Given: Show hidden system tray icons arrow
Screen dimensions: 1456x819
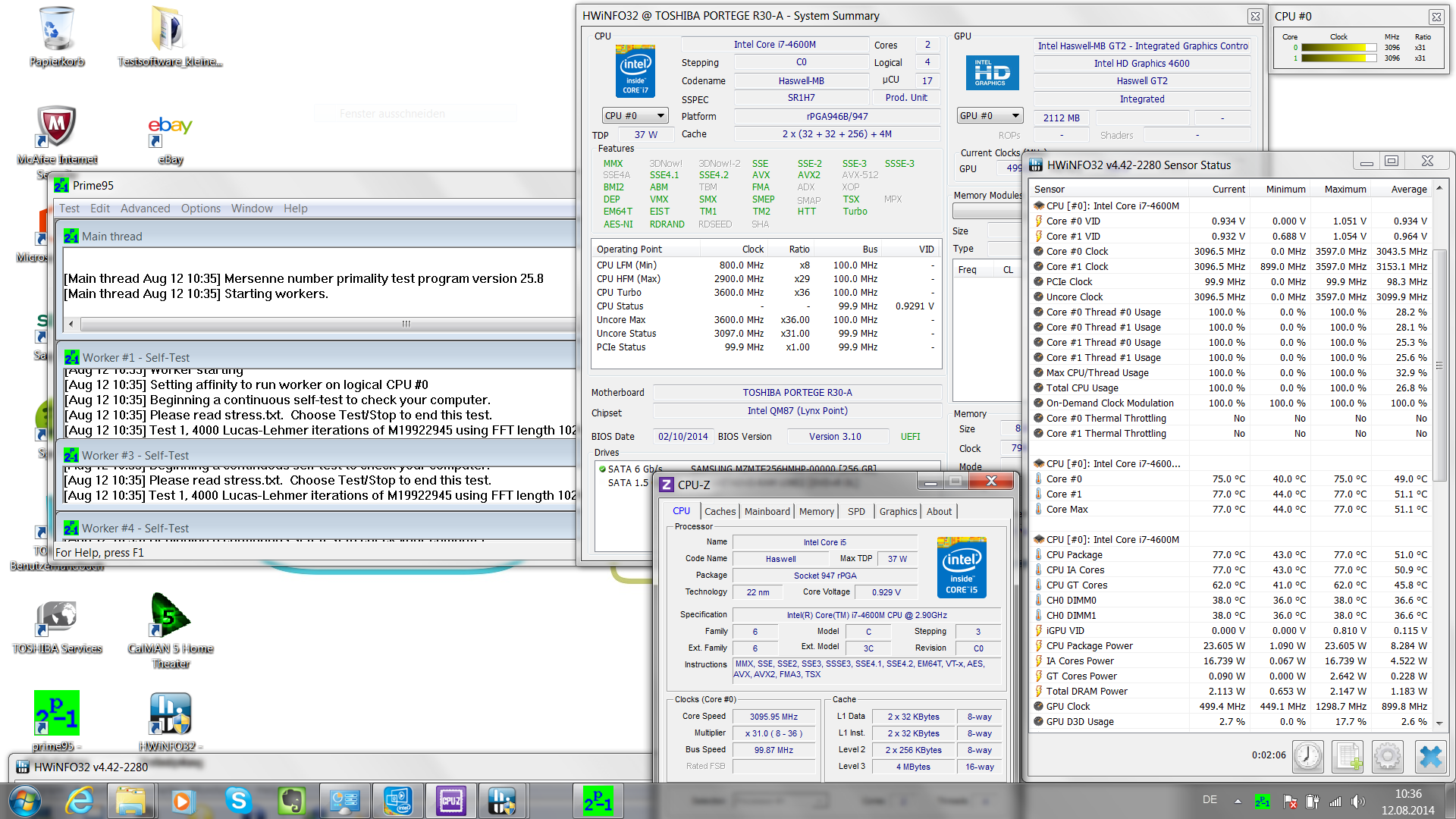Looking at the screenshot, I should point(1238,802).
